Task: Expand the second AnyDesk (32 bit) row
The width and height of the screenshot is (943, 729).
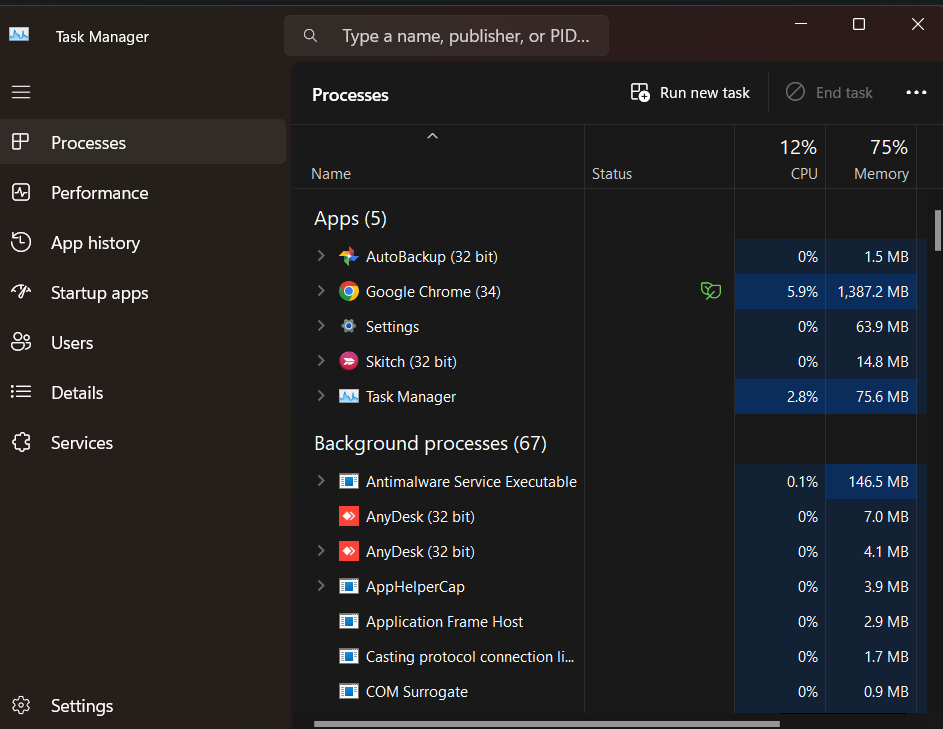Action: 321,550
